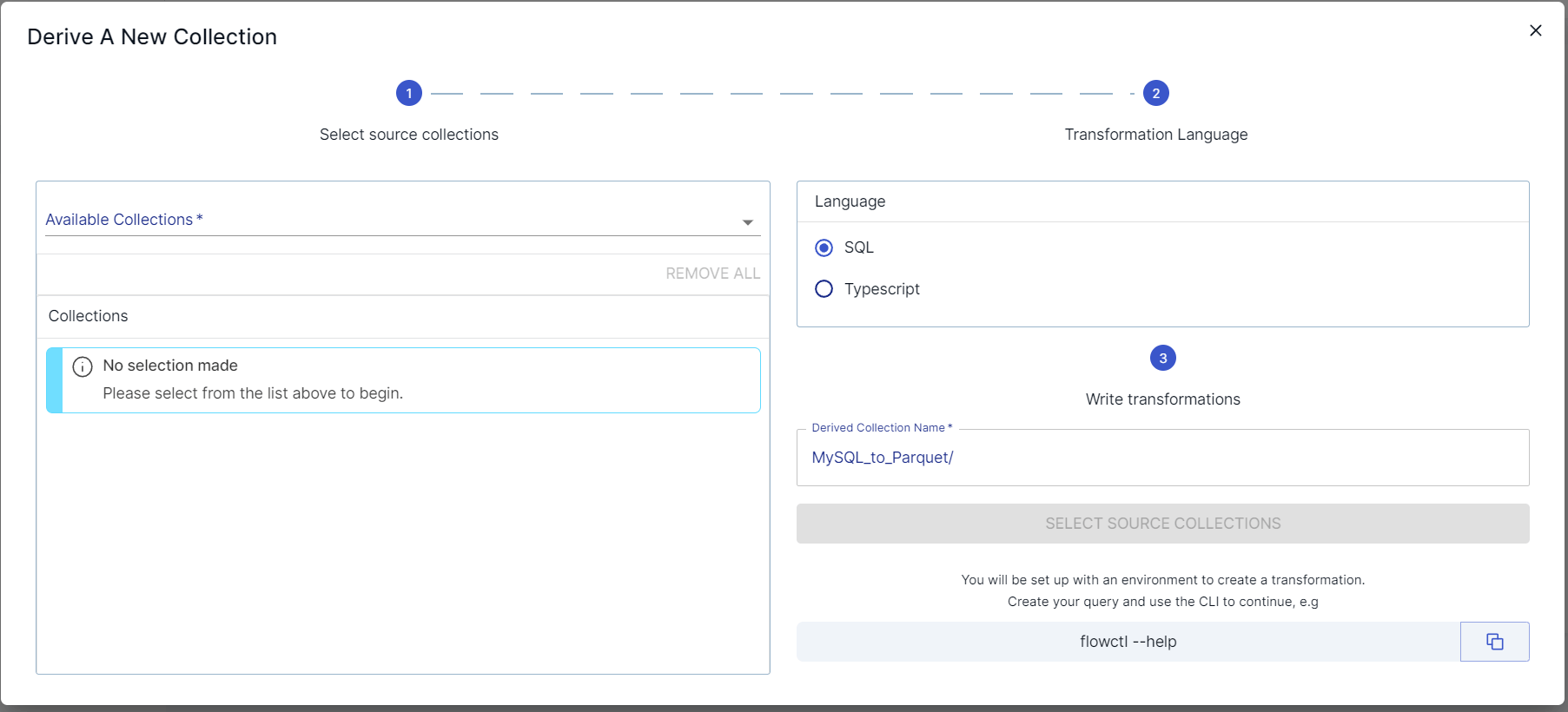This screenshot has width=1568, height=712.
Task: Click the 'Transformation Language' step label
Action: pos(1155,135)
